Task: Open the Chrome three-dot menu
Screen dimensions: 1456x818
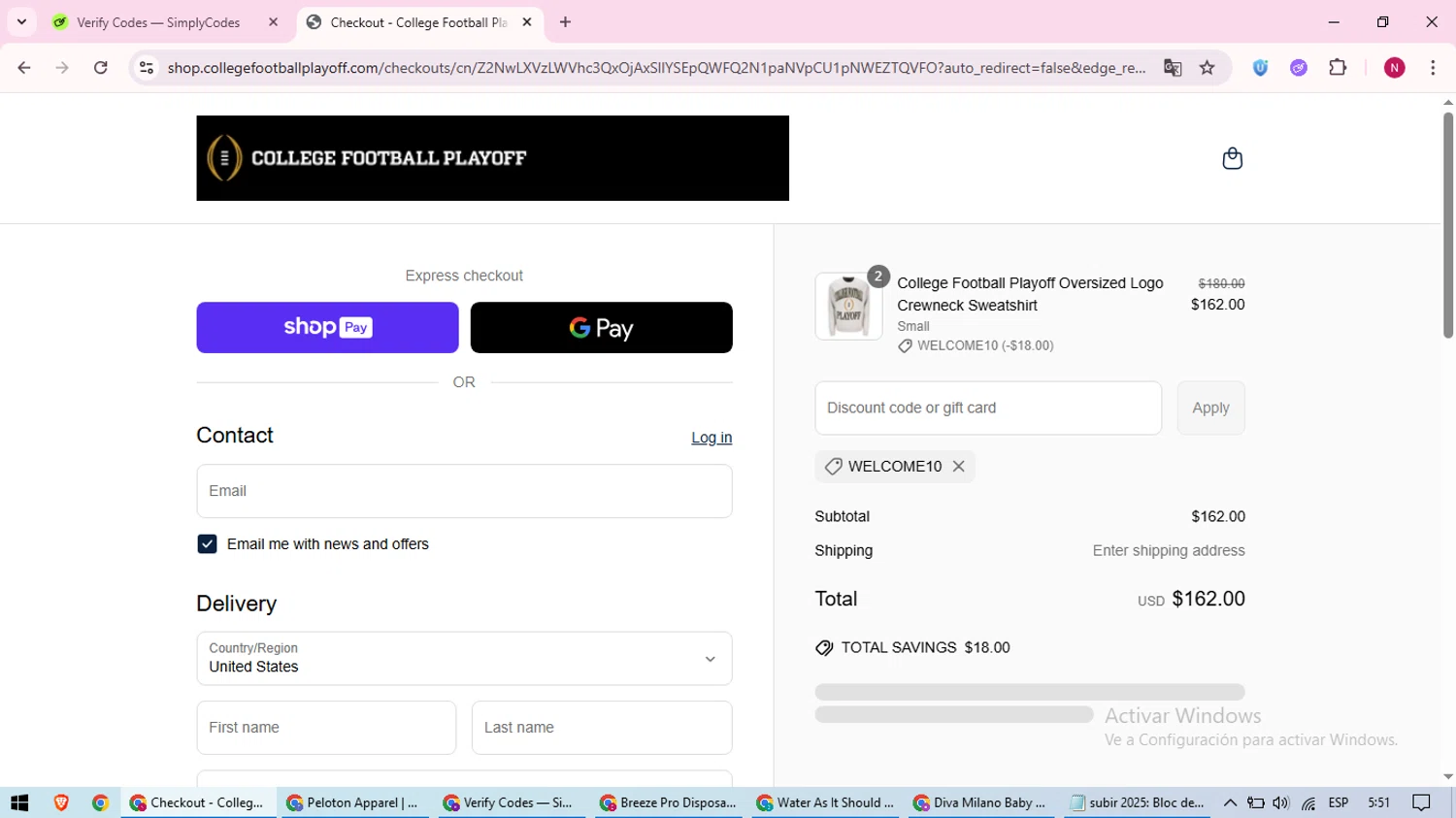Action: [x=1433, y=68]
